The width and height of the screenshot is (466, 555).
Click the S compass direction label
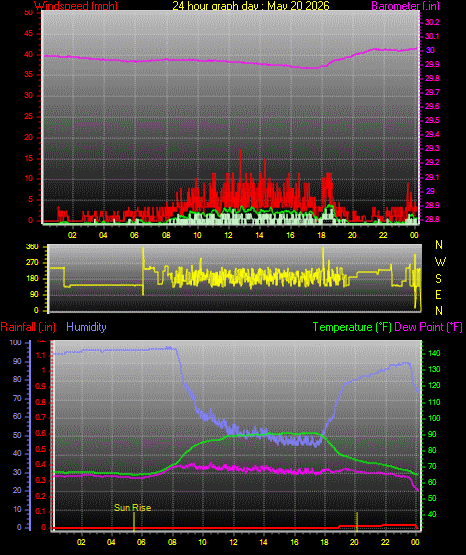coord(438,279)
